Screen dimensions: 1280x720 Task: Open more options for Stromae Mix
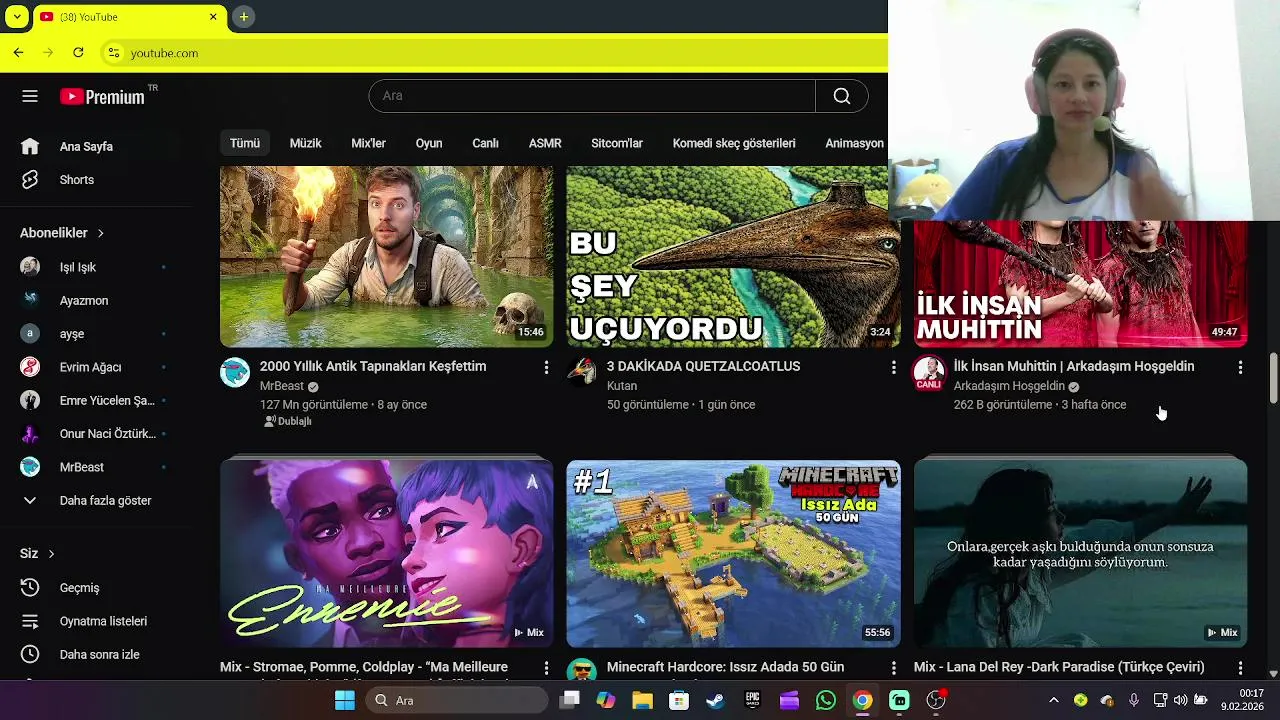click(546, 667)
